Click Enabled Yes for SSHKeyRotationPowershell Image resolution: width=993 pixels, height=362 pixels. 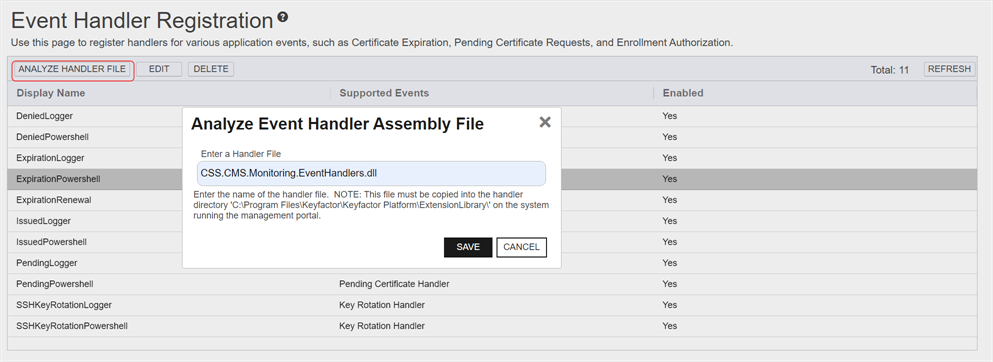669,326
